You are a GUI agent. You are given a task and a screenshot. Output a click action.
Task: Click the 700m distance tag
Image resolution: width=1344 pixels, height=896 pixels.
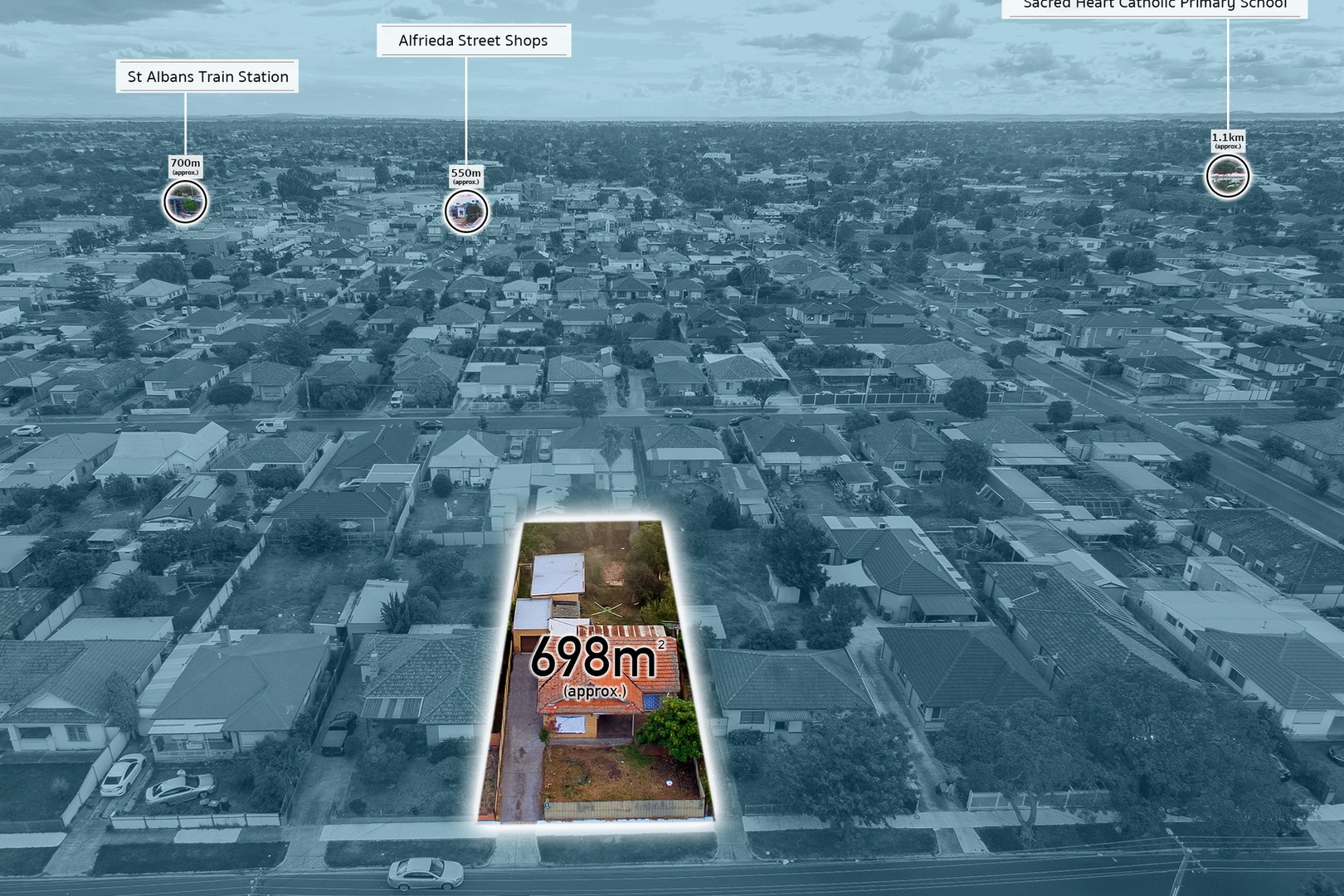pyautogui.click(x=185, y=166)
